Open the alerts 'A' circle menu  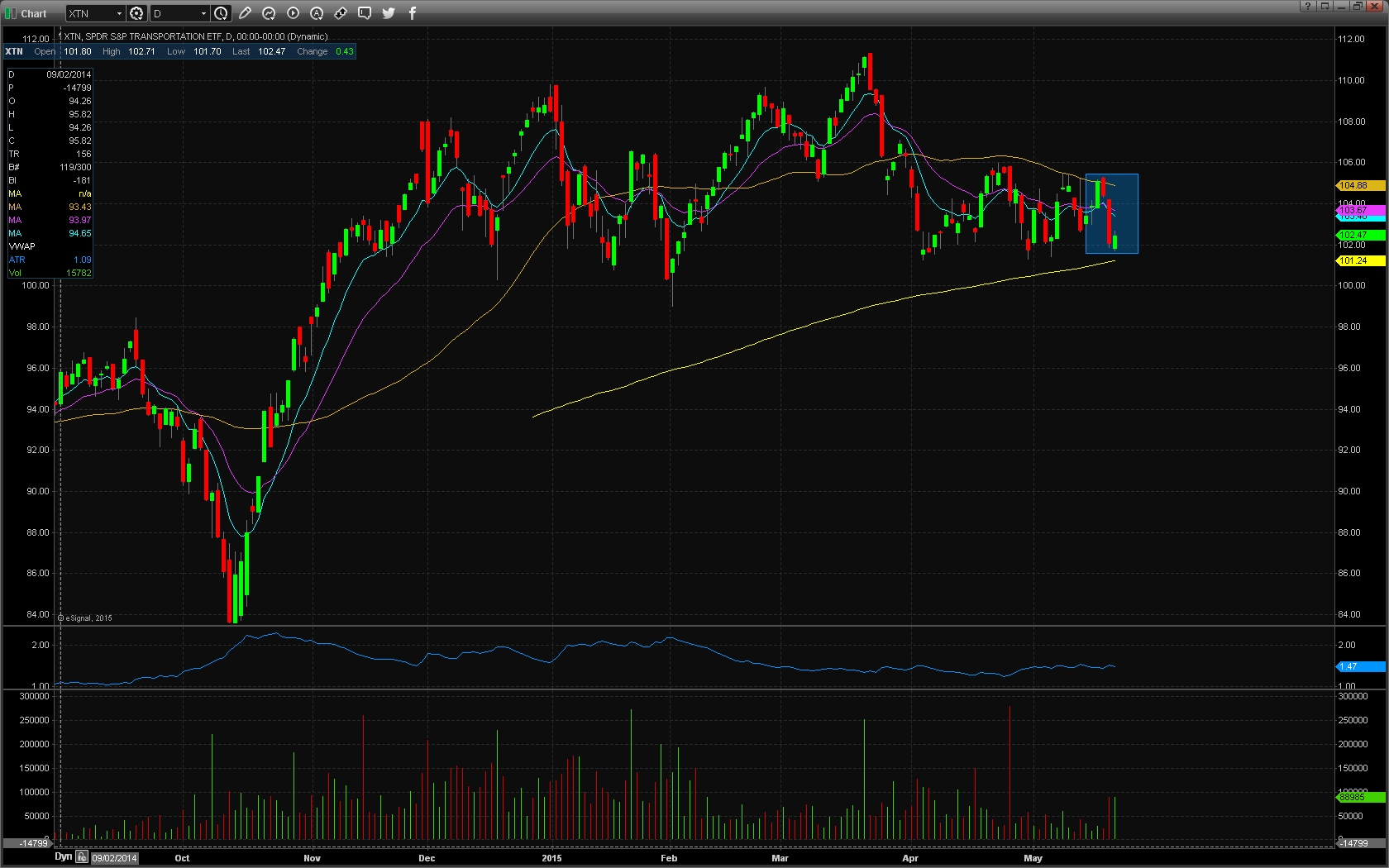coord(317,13)
